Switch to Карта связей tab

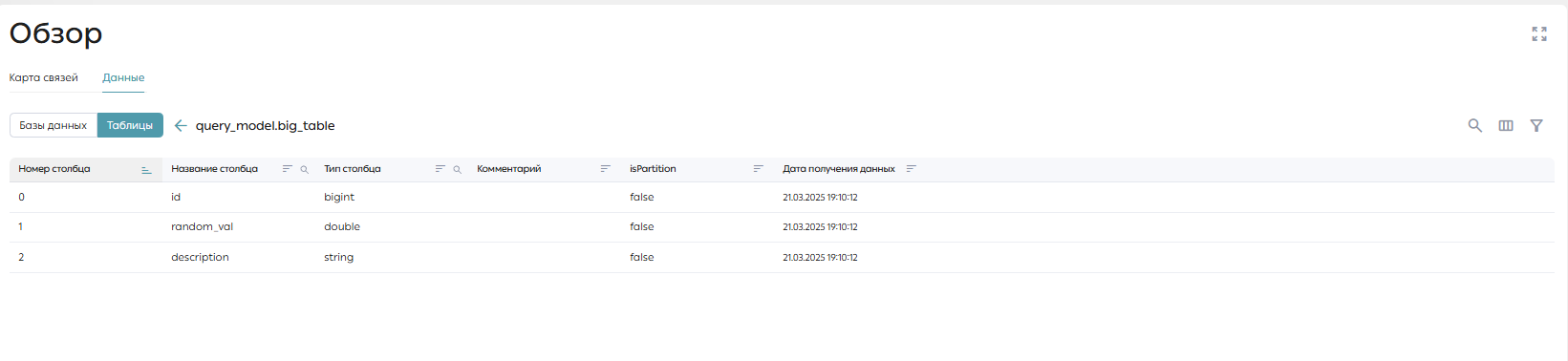pyautogui.click(x=44, y=77)
